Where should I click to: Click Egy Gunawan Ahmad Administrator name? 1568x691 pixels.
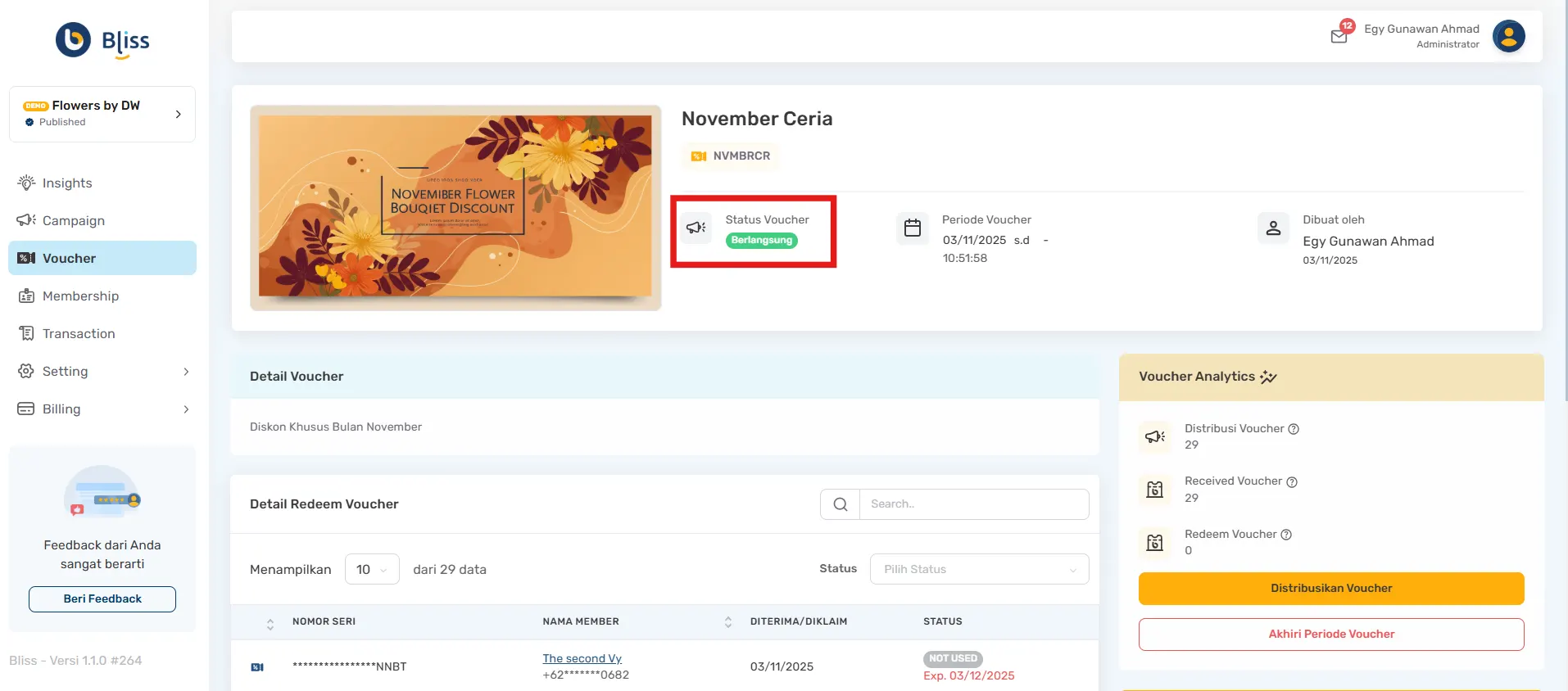point(1421,36)
